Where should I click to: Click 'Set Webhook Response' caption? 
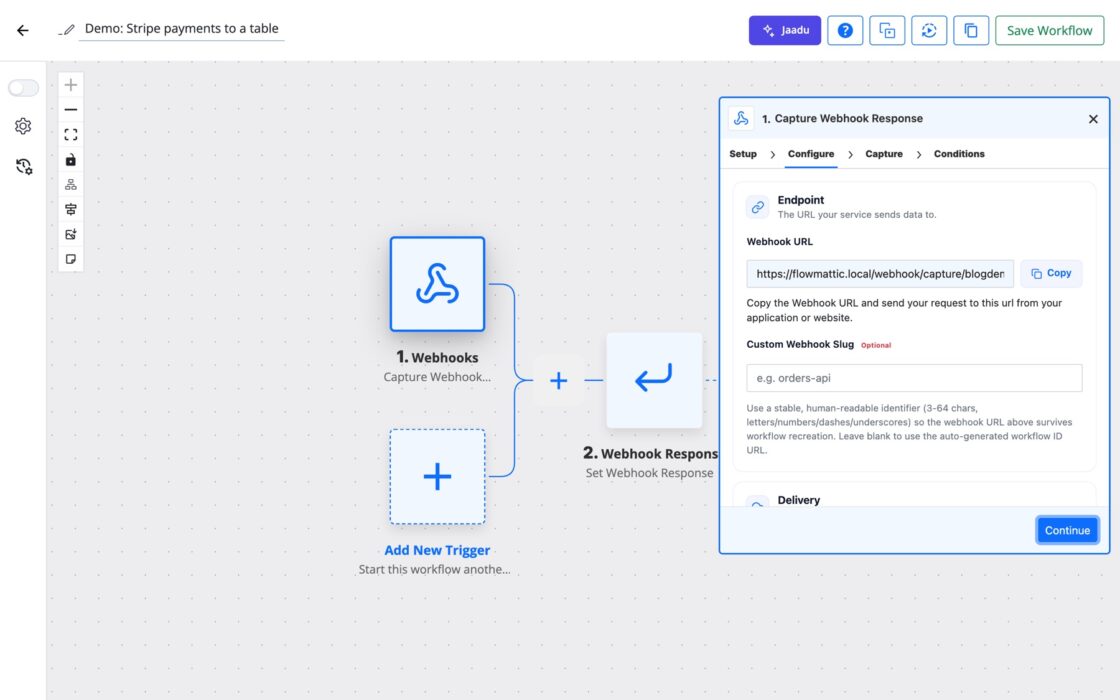649,473
